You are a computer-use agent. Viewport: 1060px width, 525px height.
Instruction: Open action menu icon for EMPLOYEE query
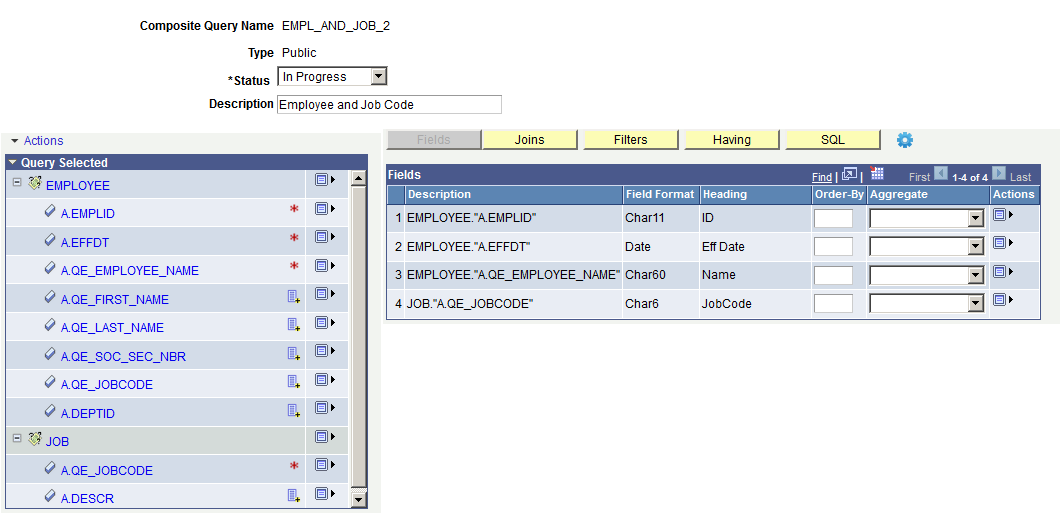325,180
